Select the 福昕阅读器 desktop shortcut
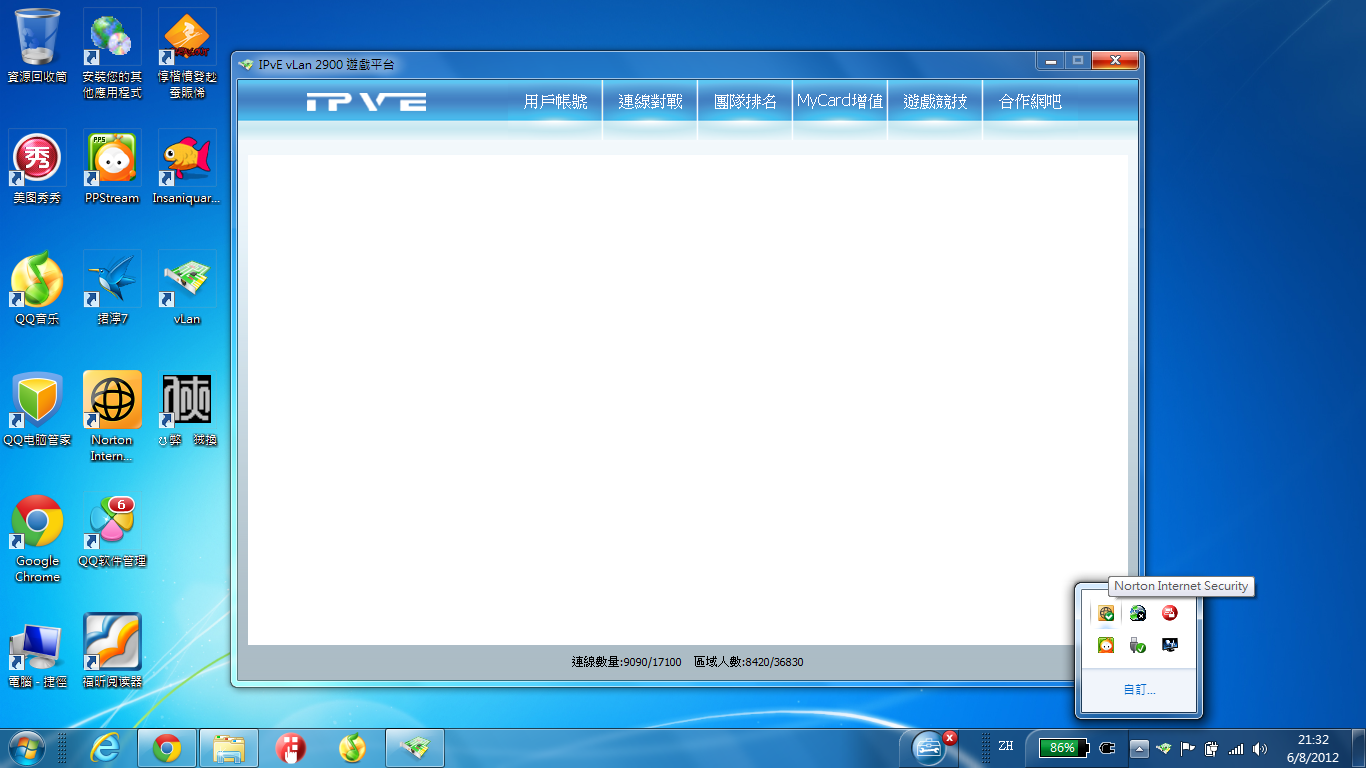Image resolution: width=1366 pixels, height=768 pixels. point(112,652)
